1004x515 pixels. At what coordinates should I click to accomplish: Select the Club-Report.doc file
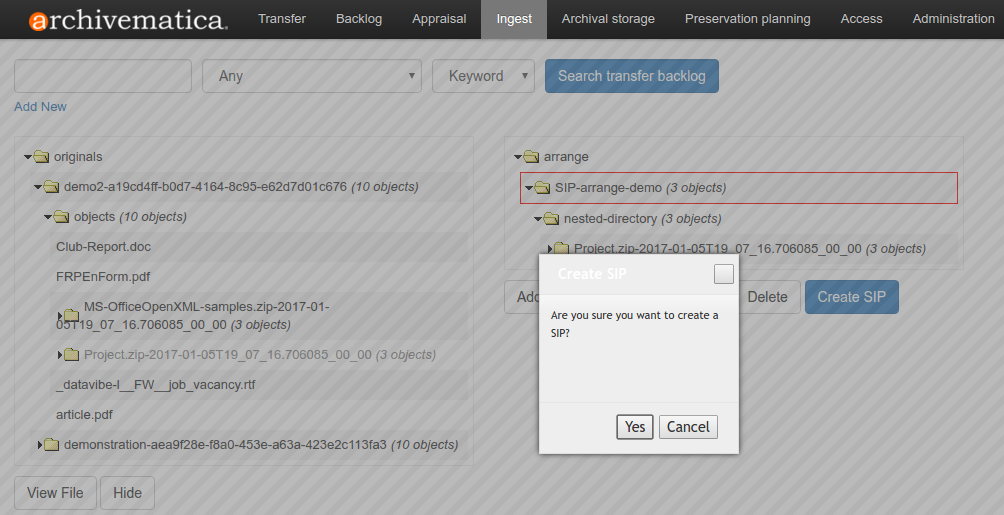(103, 247)
